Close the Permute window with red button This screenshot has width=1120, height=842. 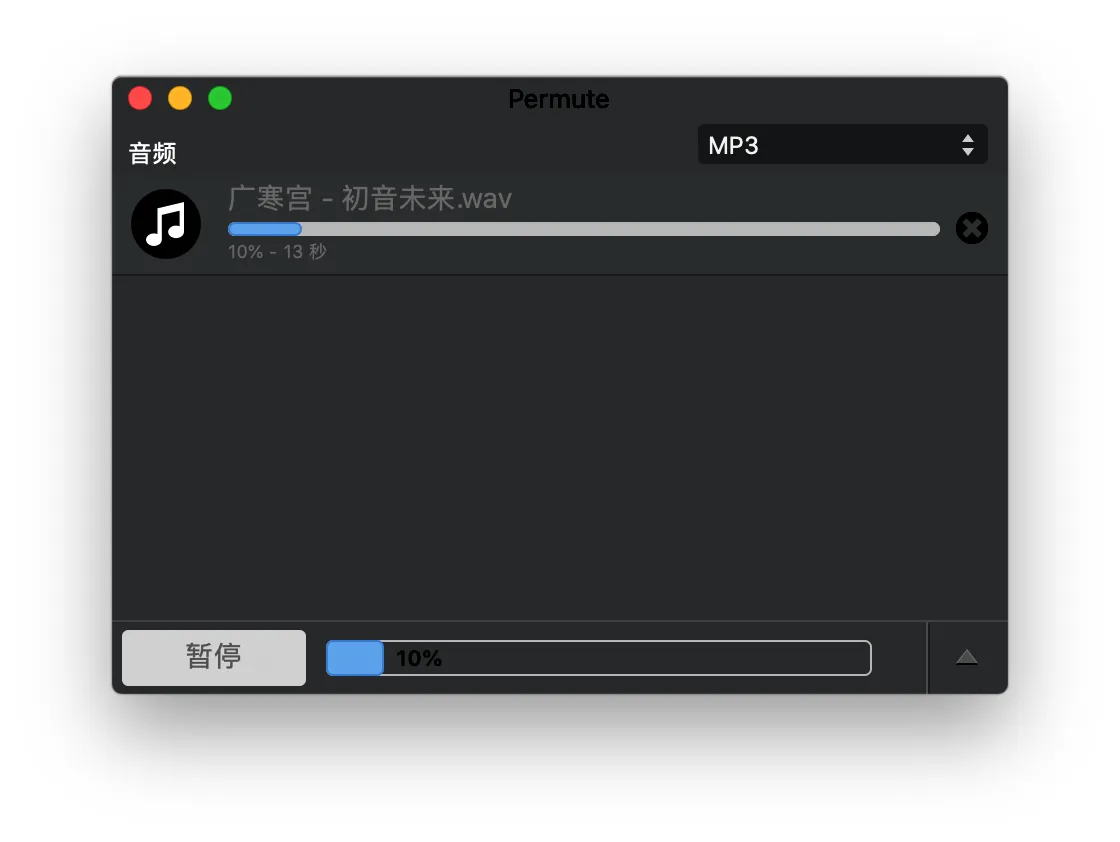[140, 98]
